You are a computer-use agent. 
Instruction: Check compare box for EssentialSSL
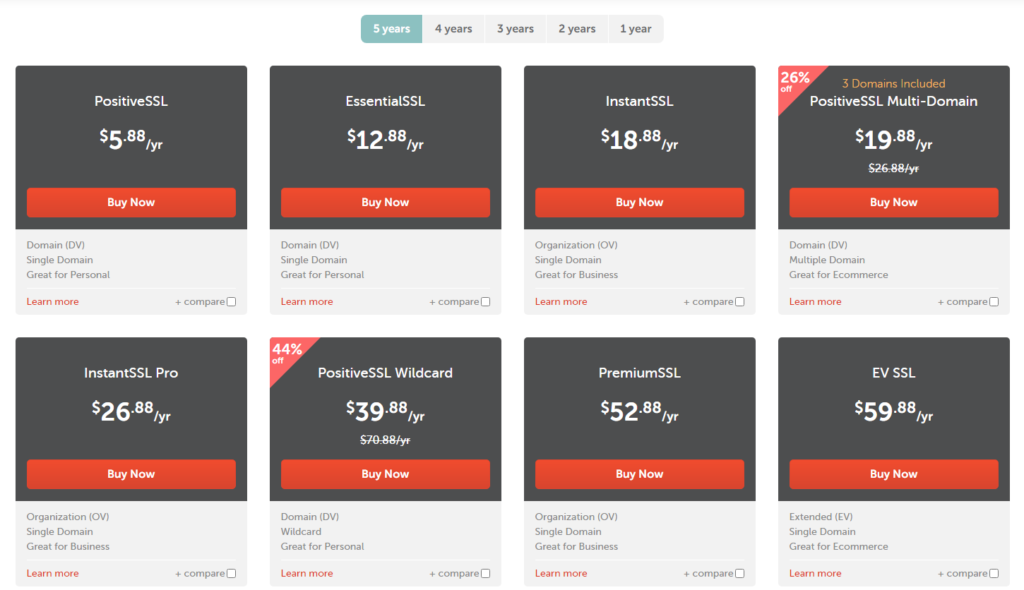[485, 302]
